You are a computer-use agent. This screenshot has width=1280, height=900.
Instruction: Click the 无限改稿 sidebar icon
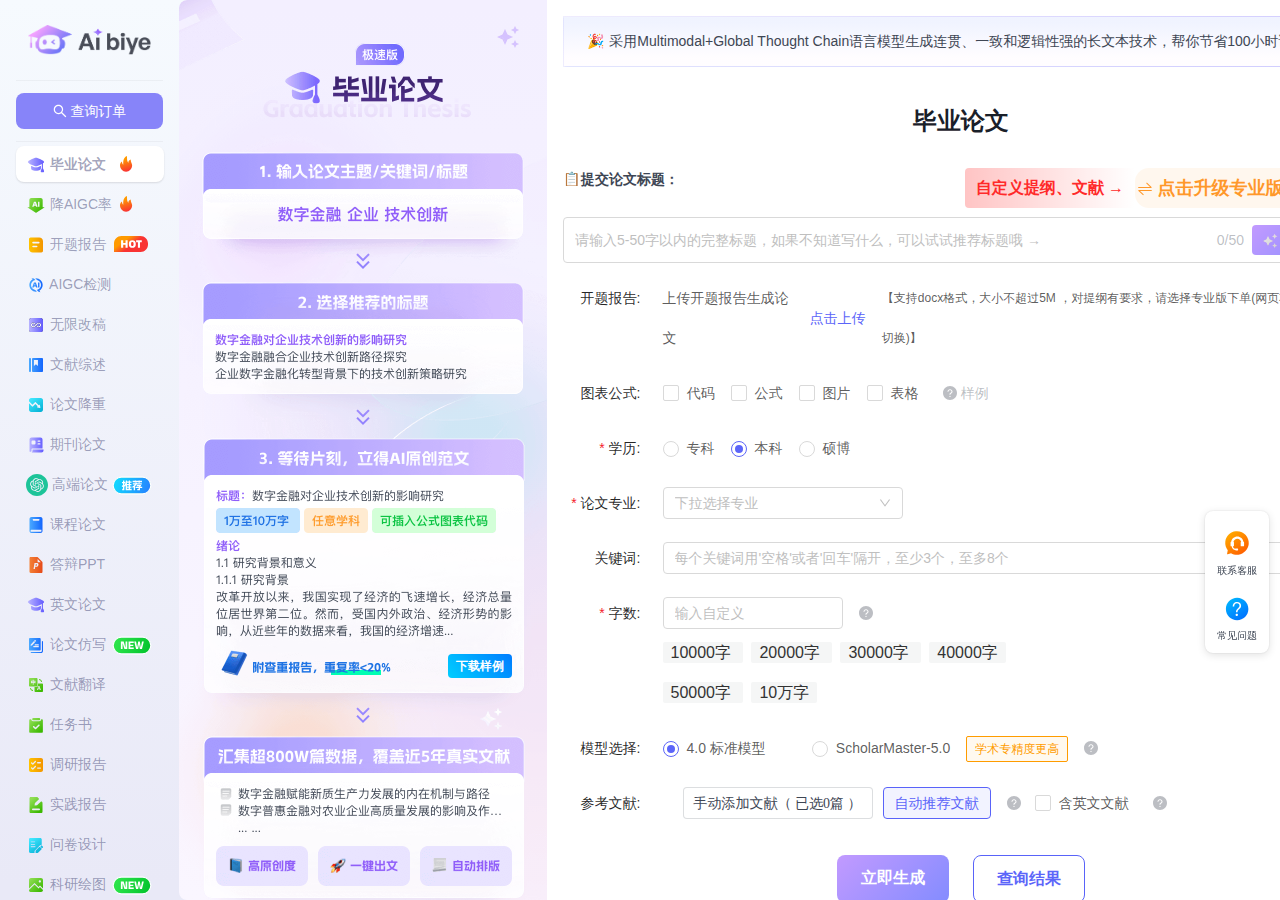coord(36,324)
